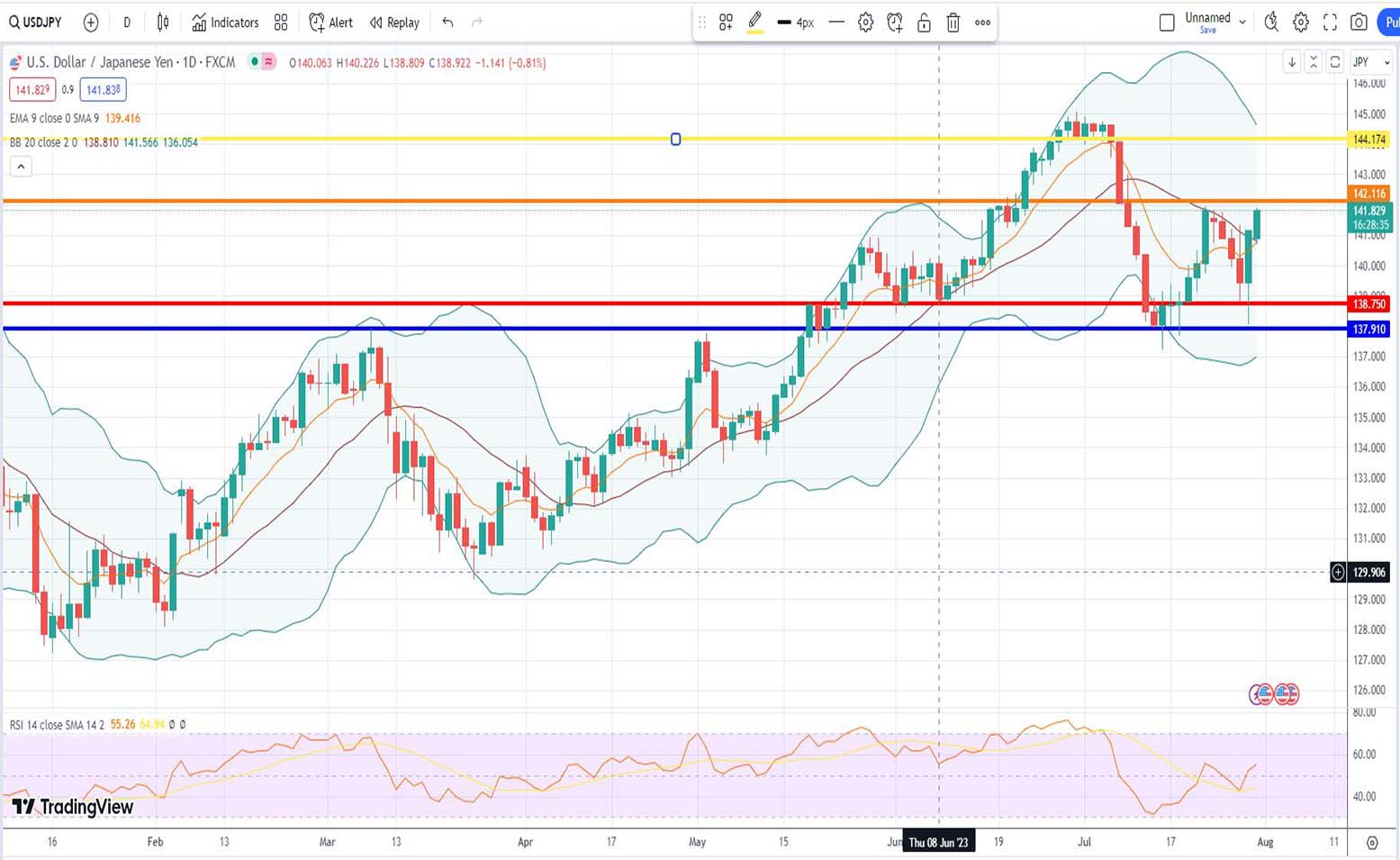Add alert on the selected drawing
Screen dimensions: 1400x860
point(894,23)
